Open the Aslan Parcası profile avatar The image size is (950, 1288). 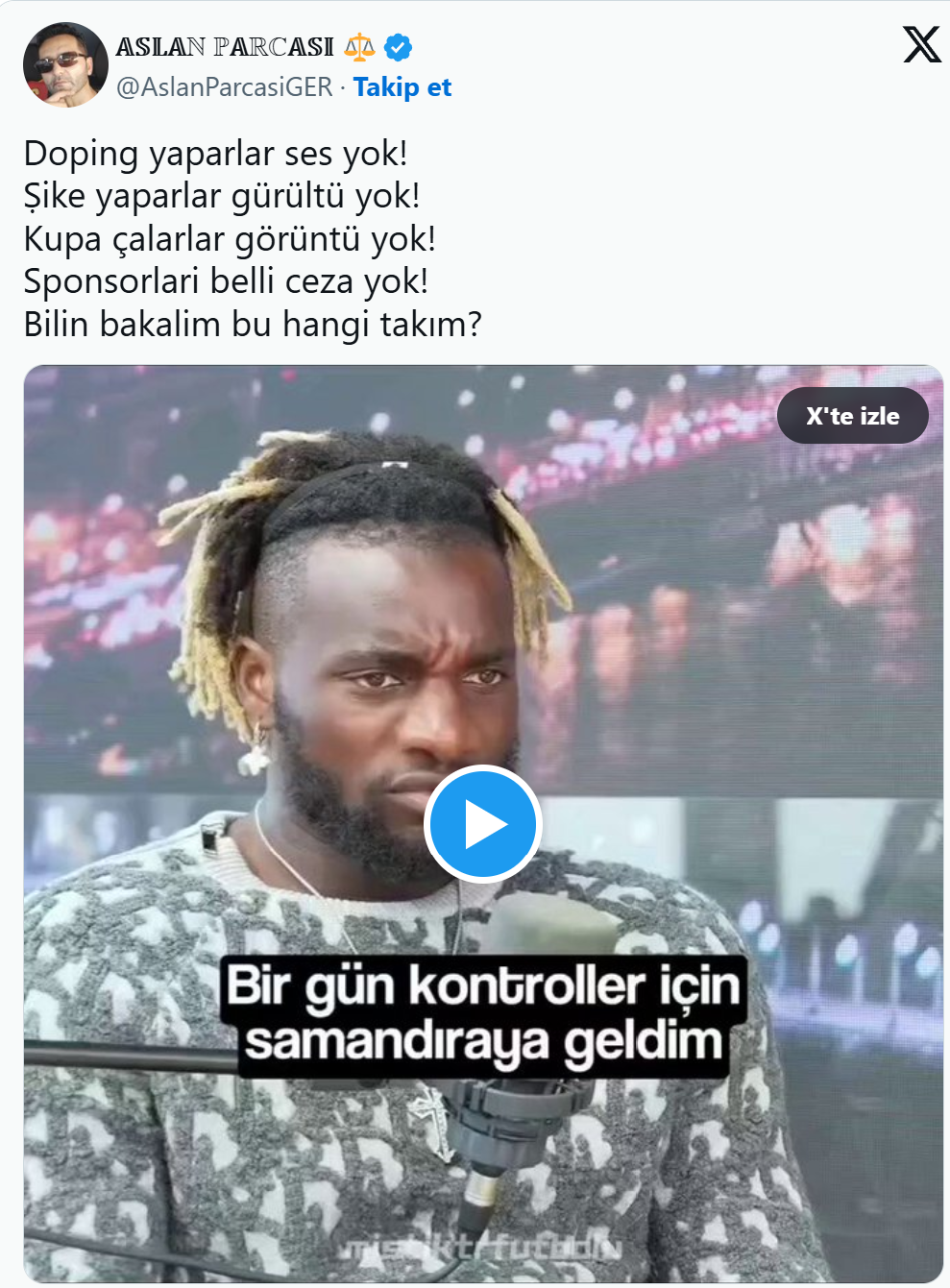(65, 64)
